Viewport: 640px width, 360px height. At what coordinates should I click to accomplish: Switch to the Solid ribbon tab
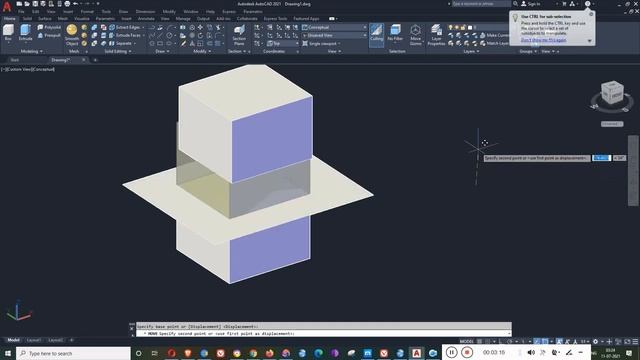point(27,19)
